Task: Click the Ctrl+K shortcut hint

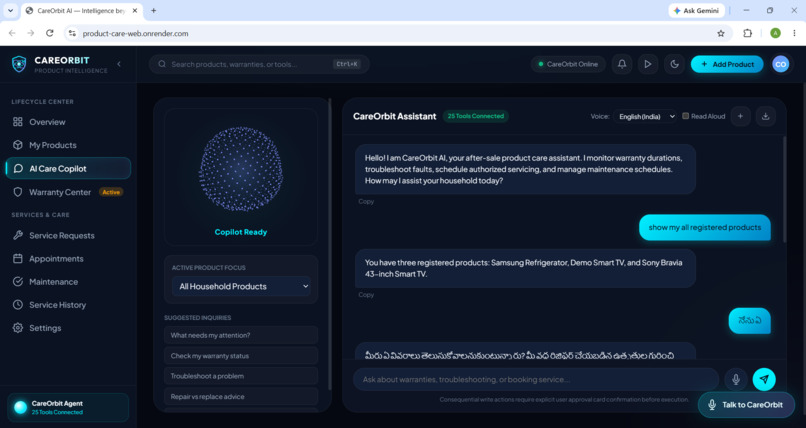Action: point(347,64)
